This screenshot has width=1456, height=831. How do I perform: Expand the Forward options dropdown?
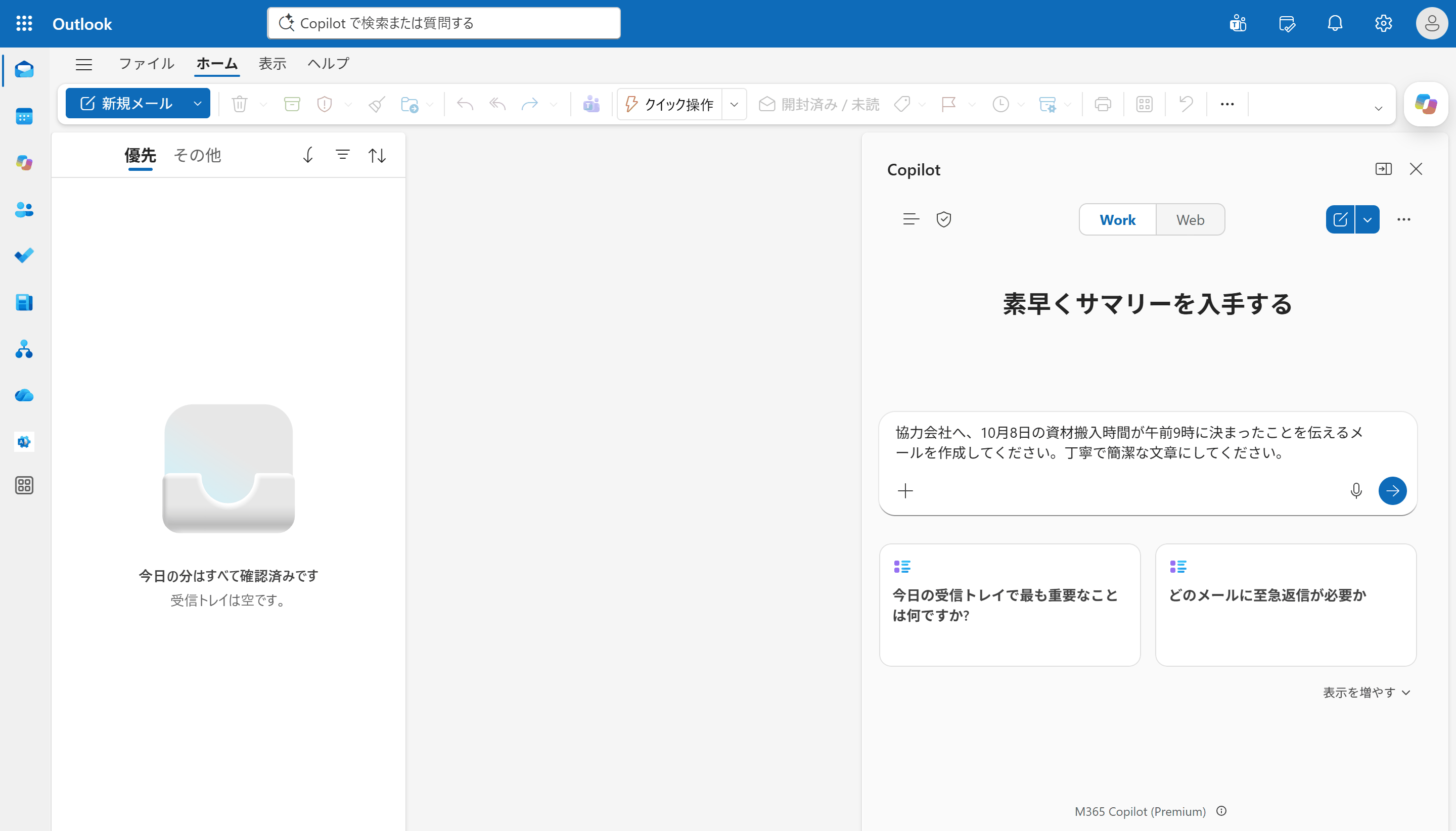click(x=553, y=104)
